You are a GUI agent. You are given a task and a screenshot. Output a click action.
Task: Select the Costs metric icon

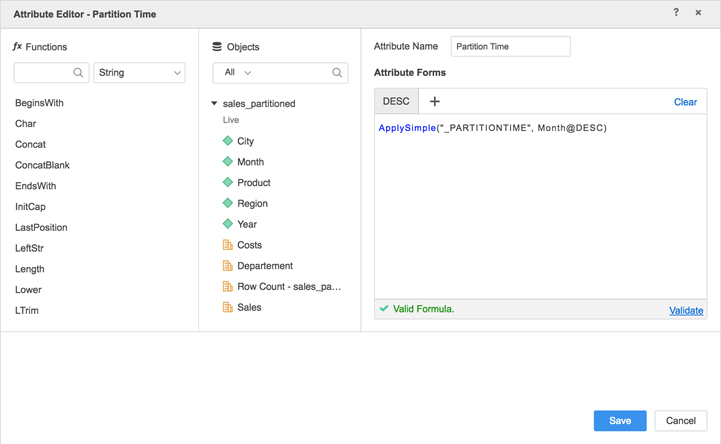(228, 245)
